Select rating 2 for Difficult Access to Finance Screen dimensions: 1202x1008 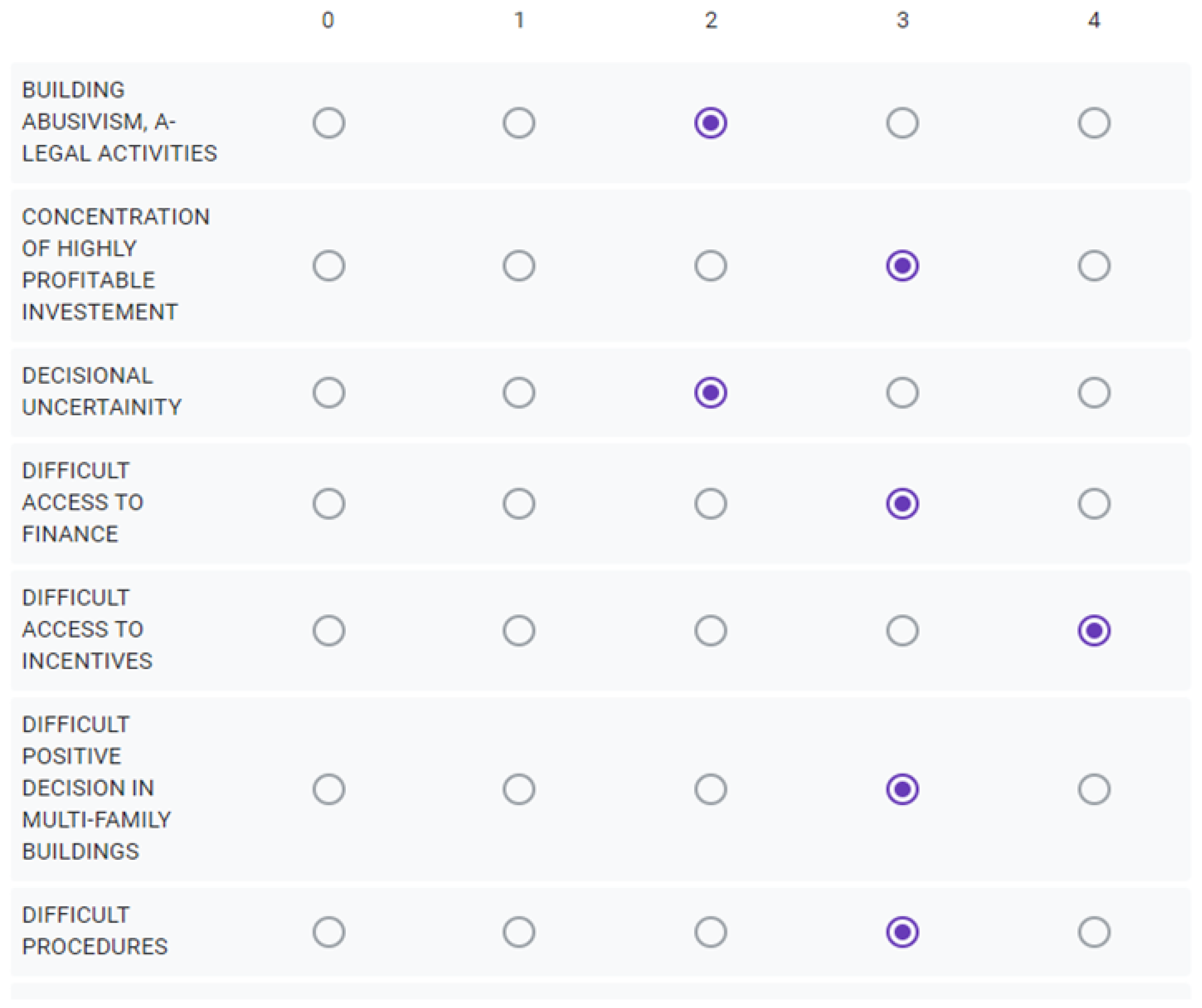710,504
